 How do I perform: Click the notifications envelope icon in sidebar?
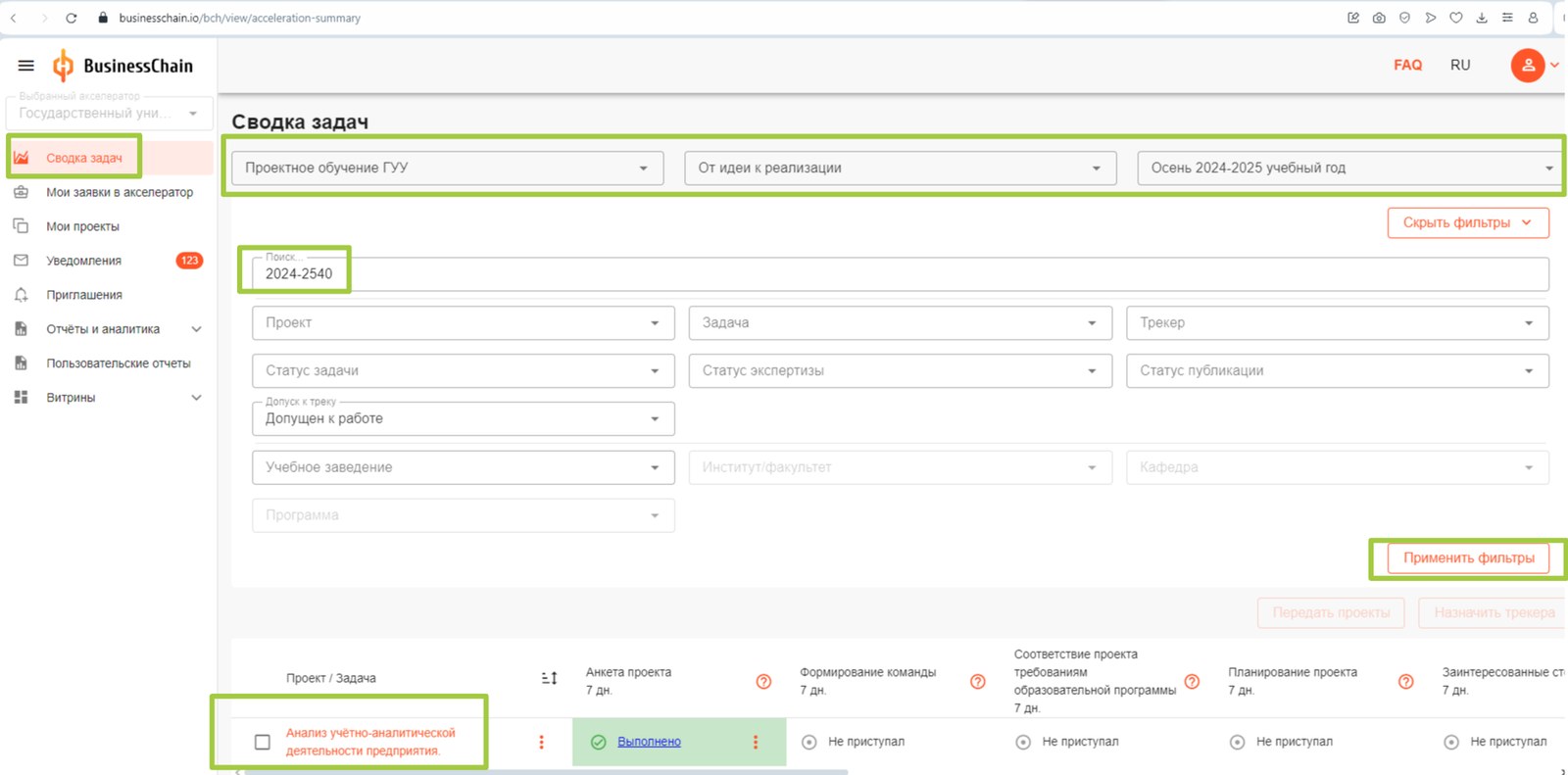tap(21, 261)
